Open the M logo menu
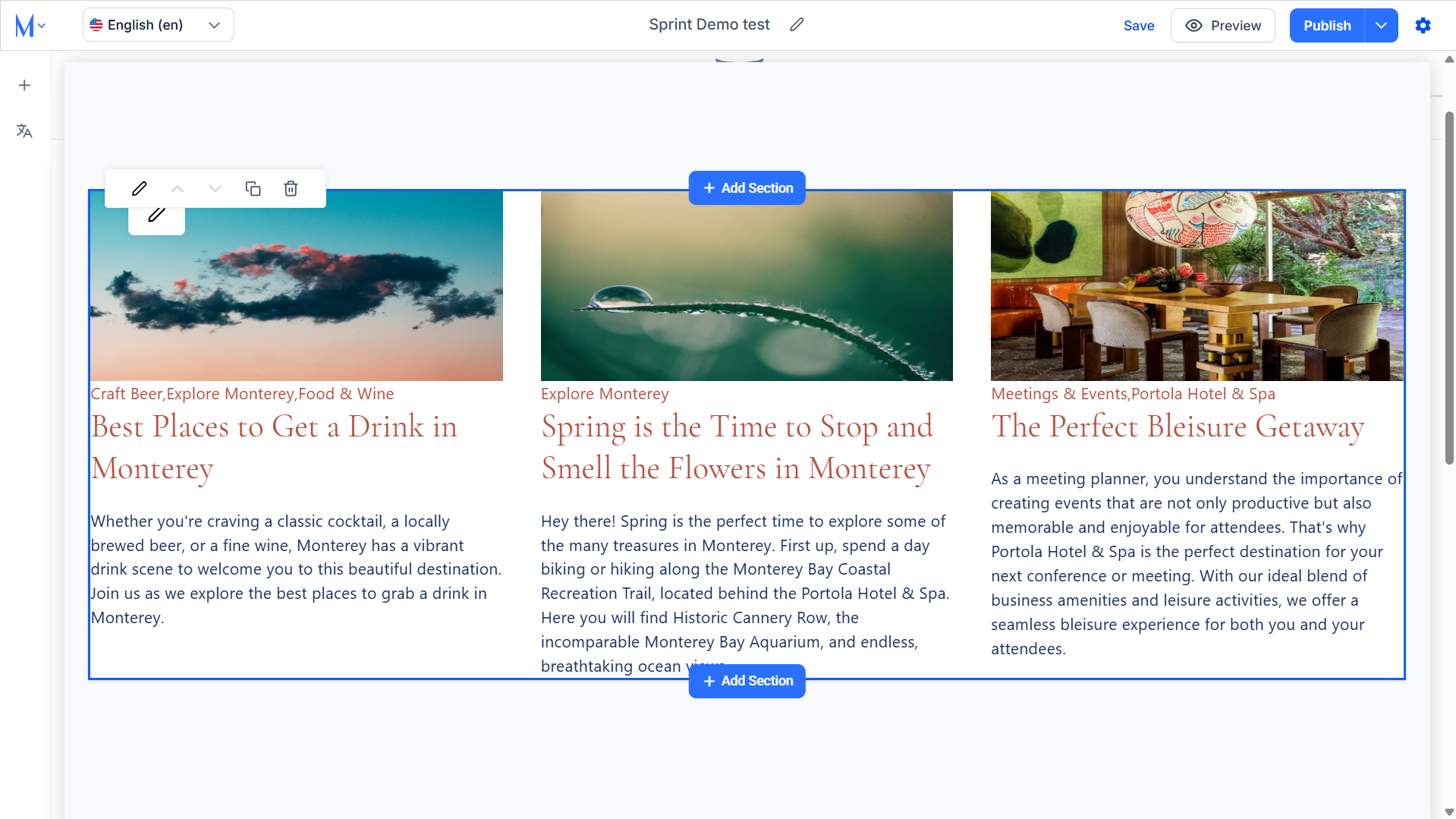 [x=30, y=25]
